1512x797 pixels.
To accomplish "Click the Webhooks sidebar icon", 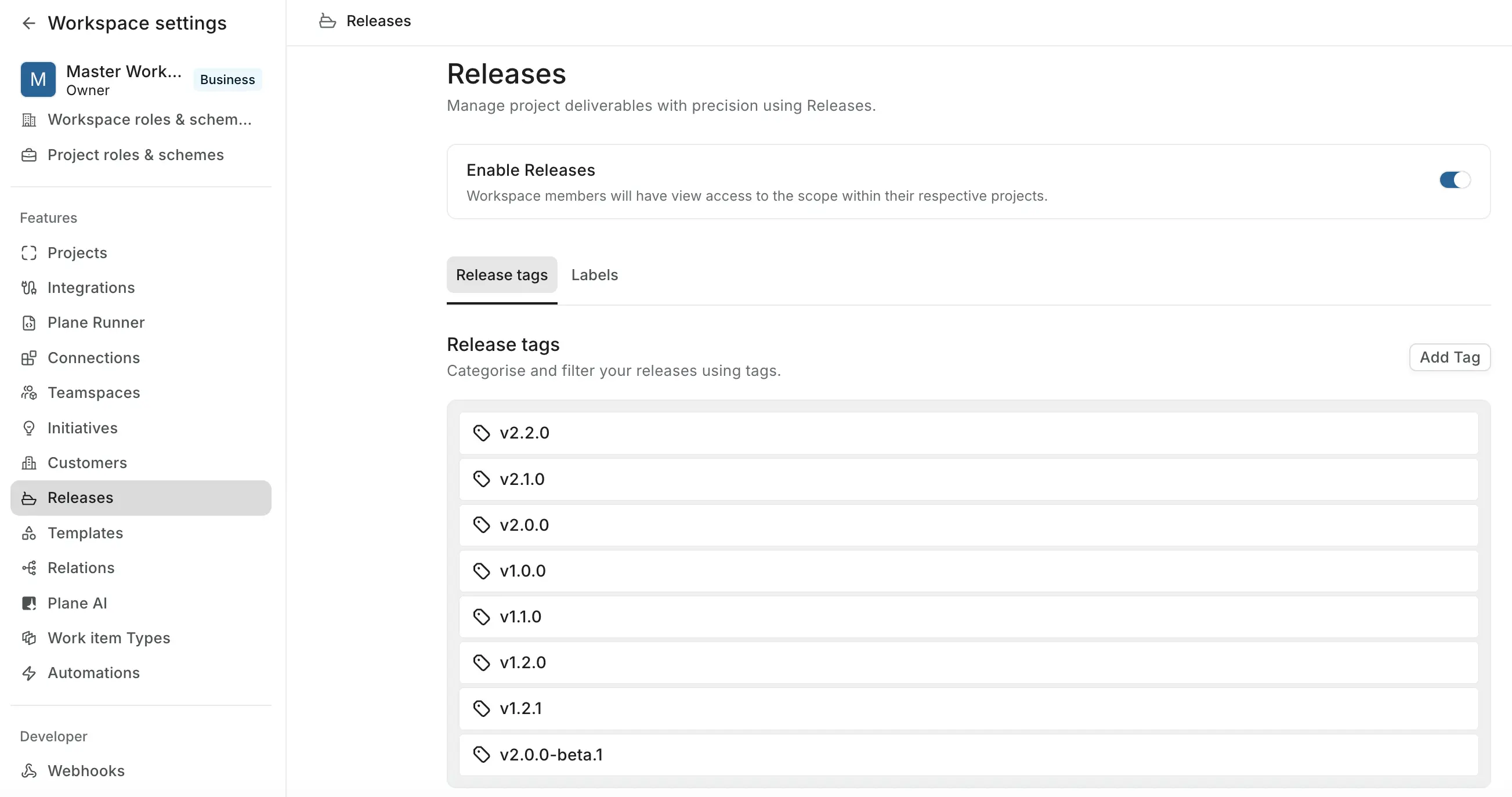I will tap(29, 771).
